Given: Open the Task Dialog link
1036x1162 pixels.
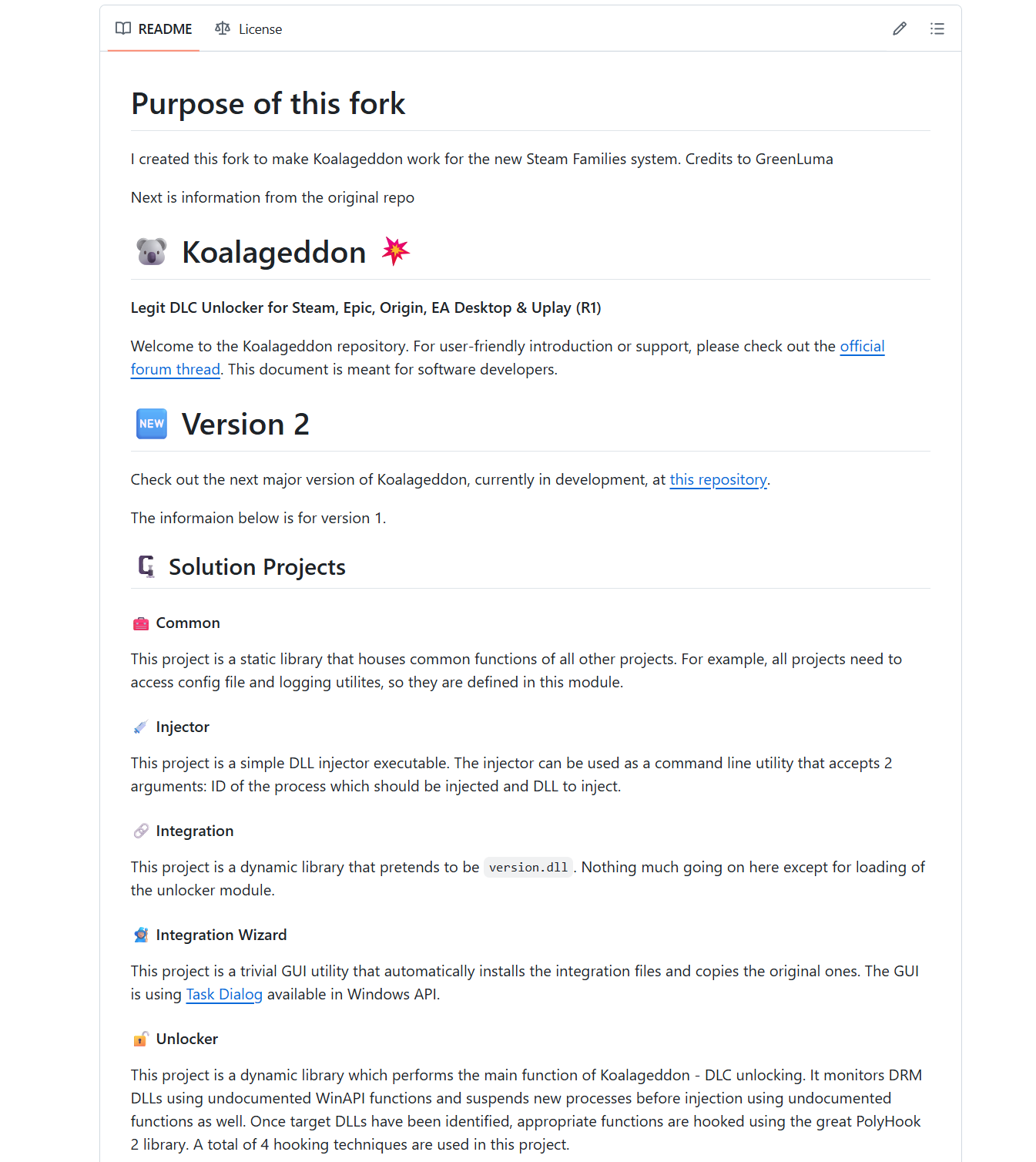Looking at the screenshot, I should point(224,995).
